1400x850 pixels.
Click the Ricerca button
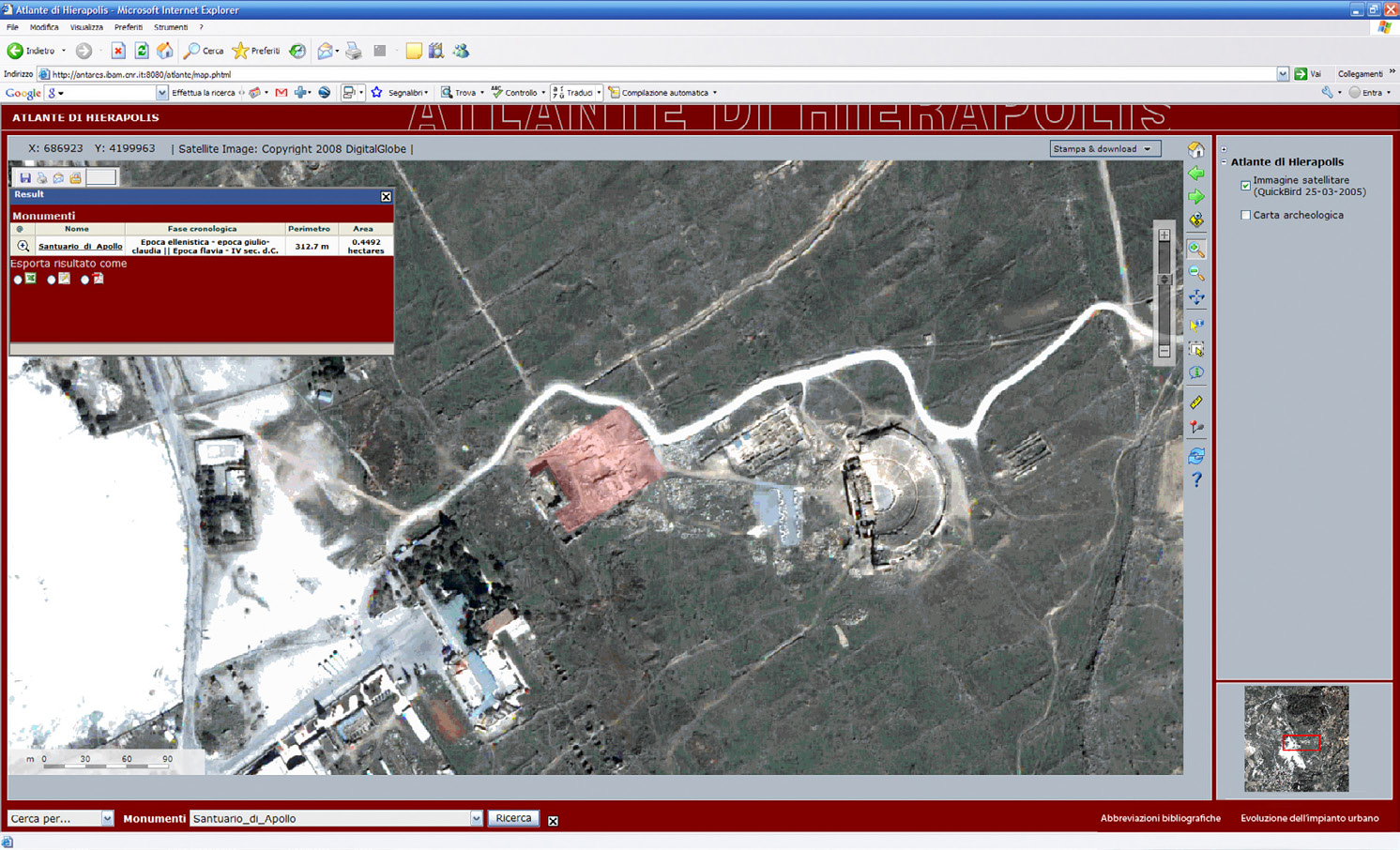513,818
